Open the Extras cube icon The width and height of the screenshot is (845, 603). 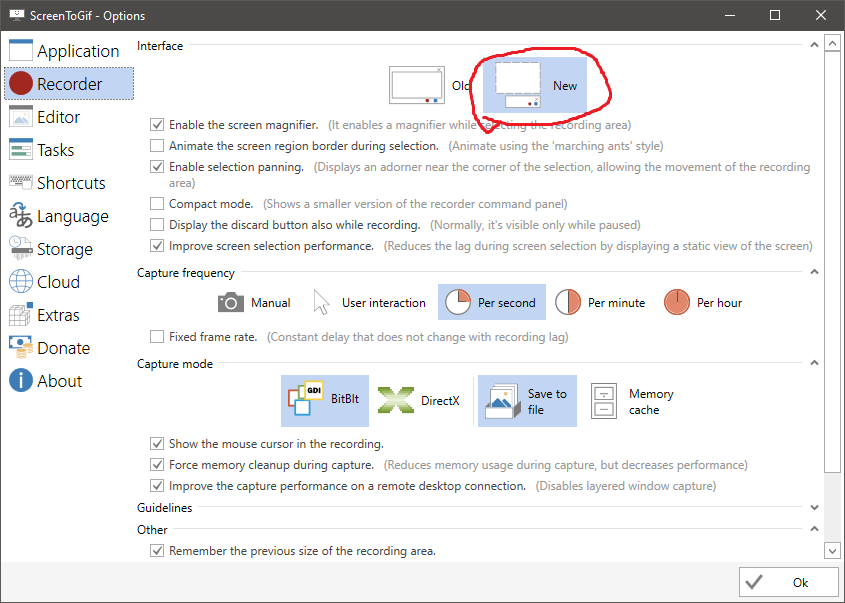(x=21, y=315)
